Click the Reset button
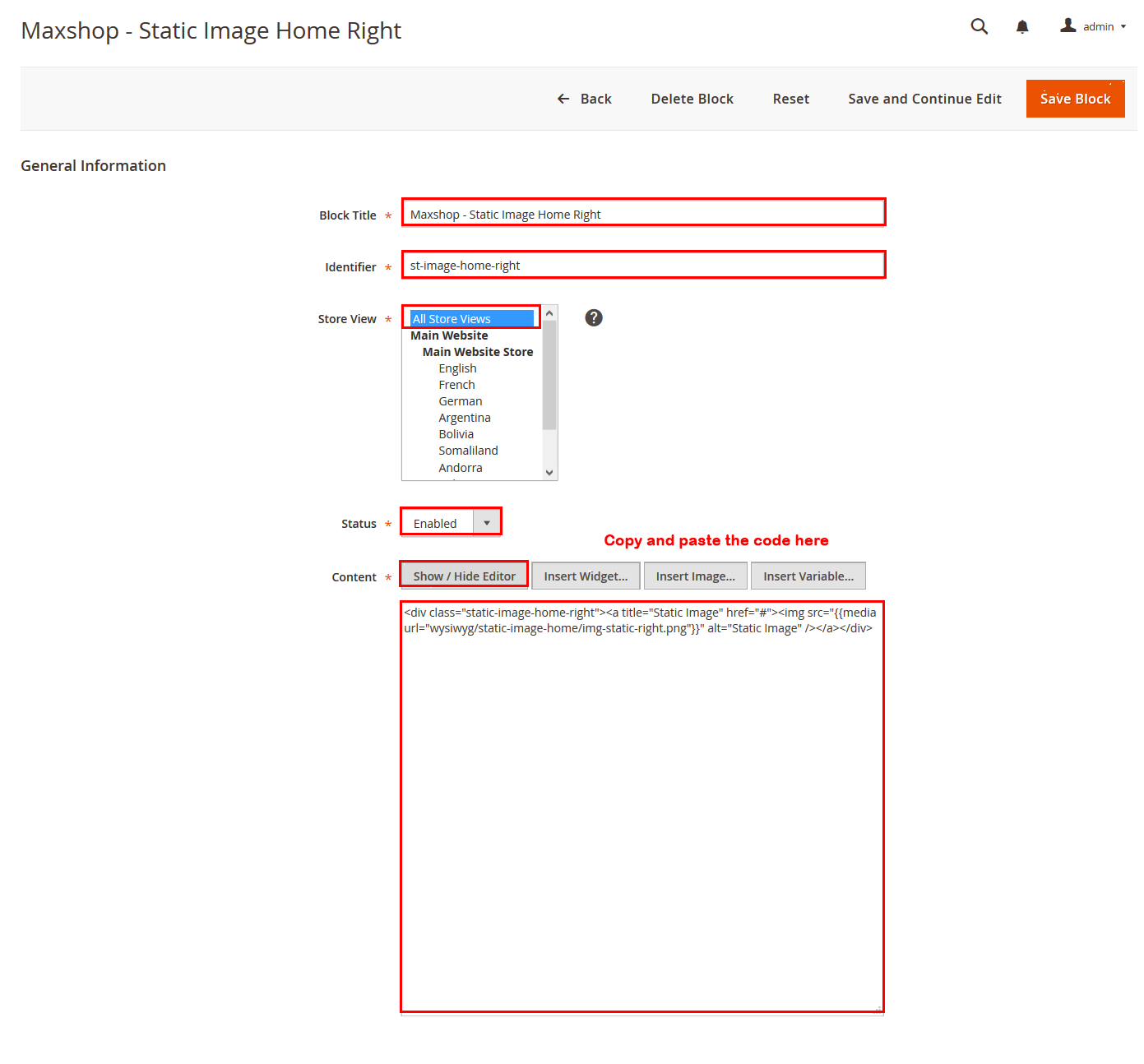Screen dimensions: 1144x1064 click(x=790, y=99)
